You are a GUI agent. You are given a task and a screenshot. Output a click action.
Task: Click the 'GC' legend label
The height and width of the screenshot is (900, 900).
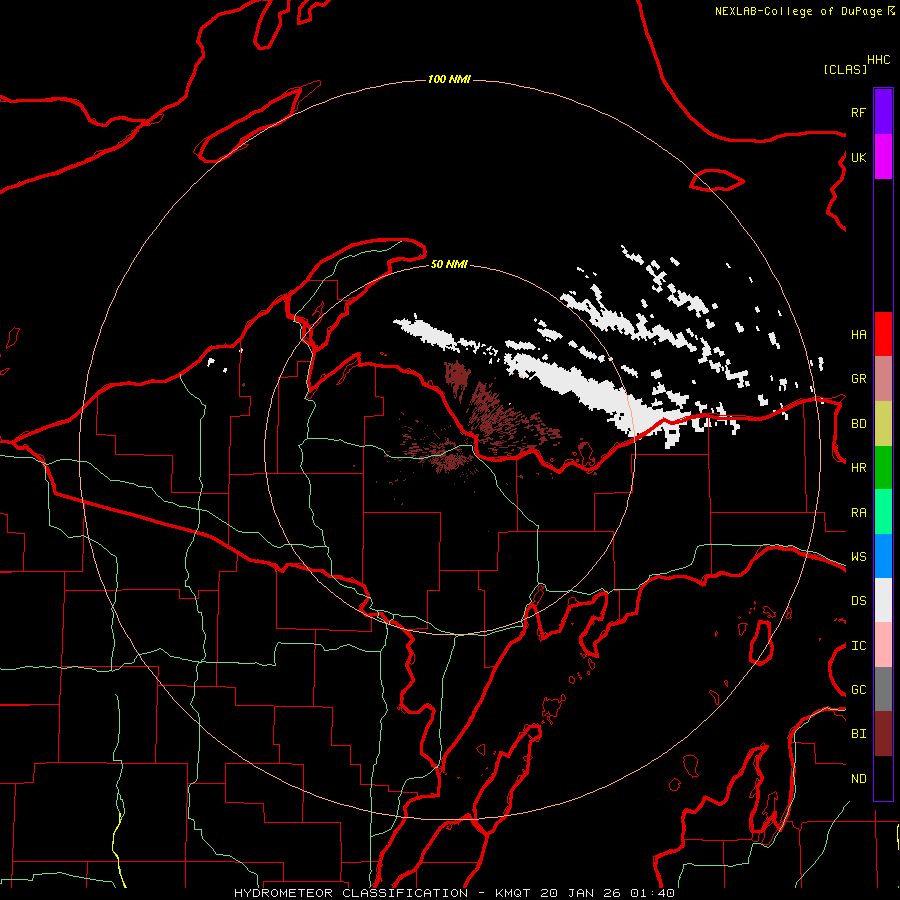pos(858,690)
